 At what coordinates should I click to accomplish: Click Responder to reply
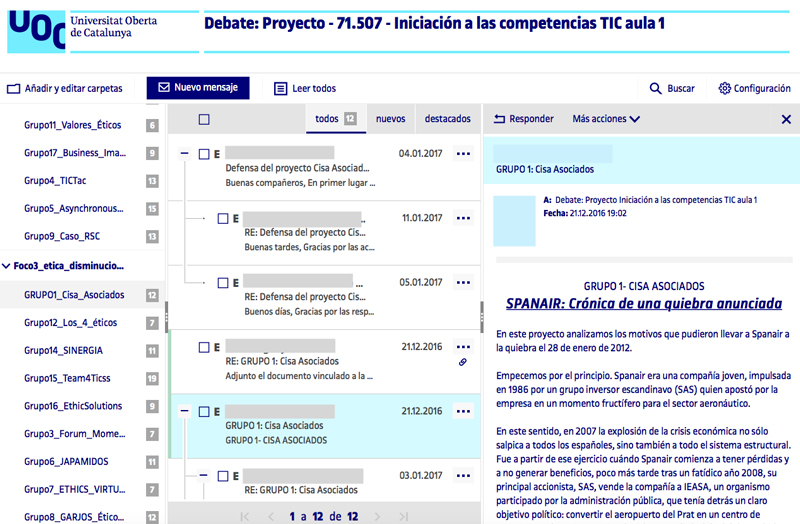(523, 119)
